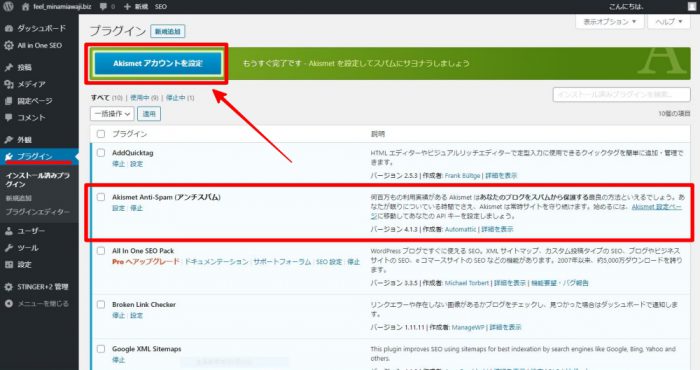Click the Pages icon in sidebar

[8, 101]
